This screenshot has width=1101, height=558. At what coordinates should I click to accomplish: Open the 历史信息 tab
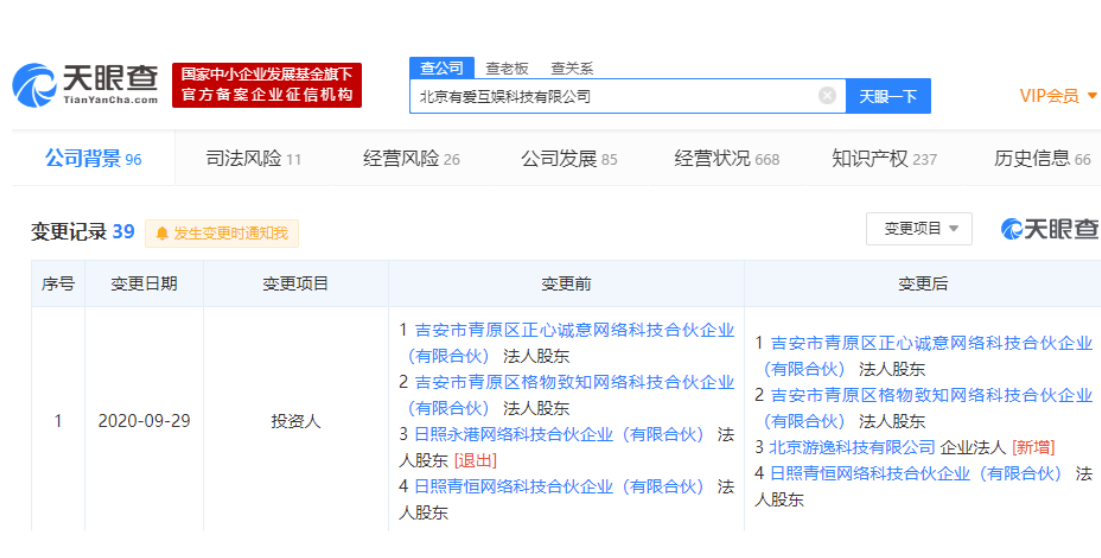(1043, 159)
